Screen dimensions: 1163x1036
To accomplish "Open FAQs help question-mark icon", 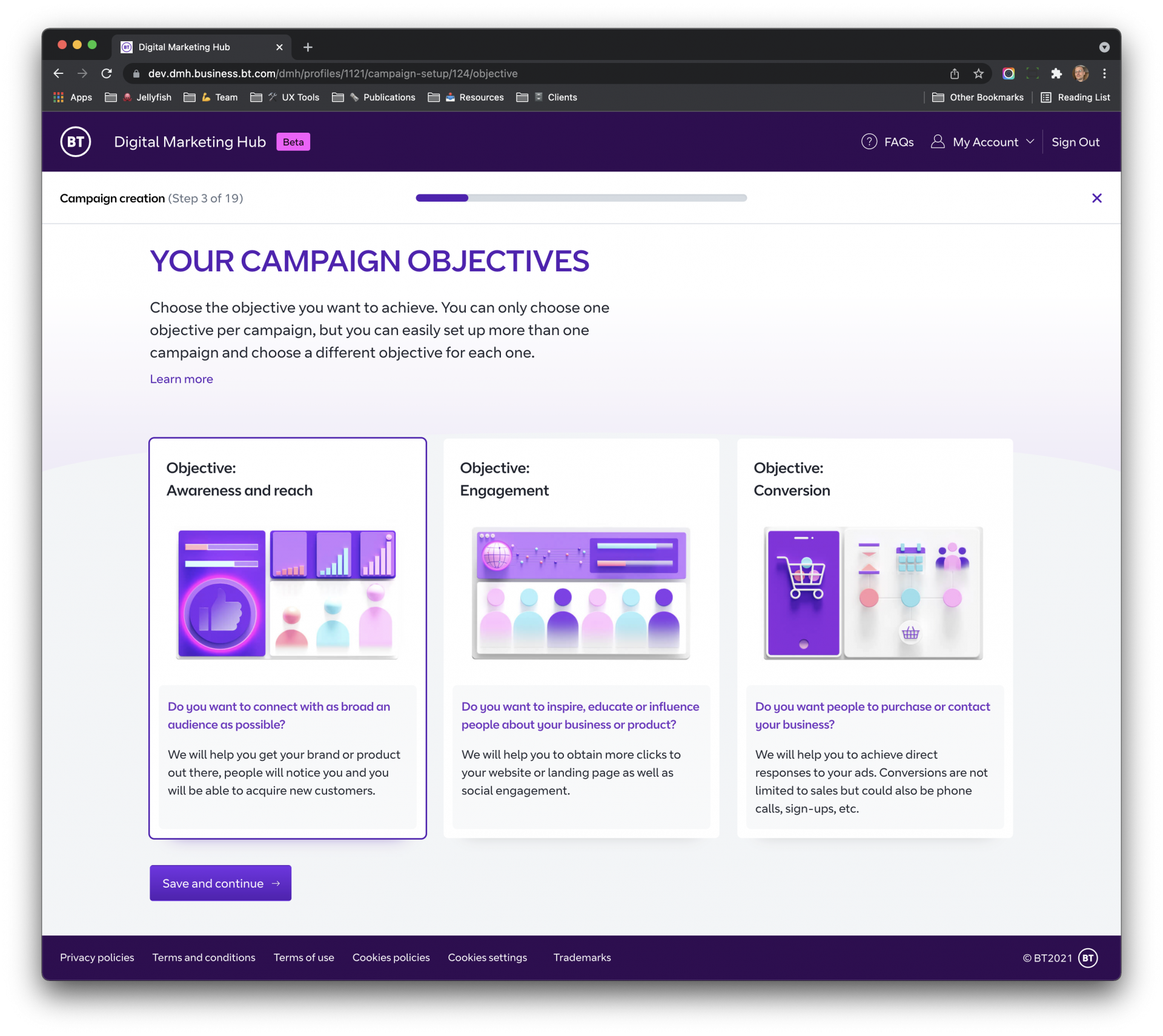I will point(869,142).
